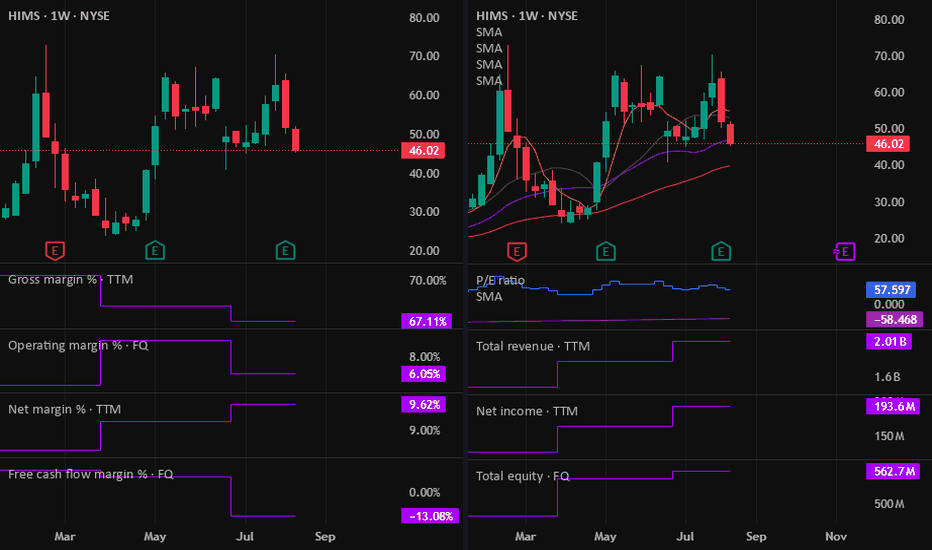Click the Sep label on the right time axis

click(x=756, y=536)
